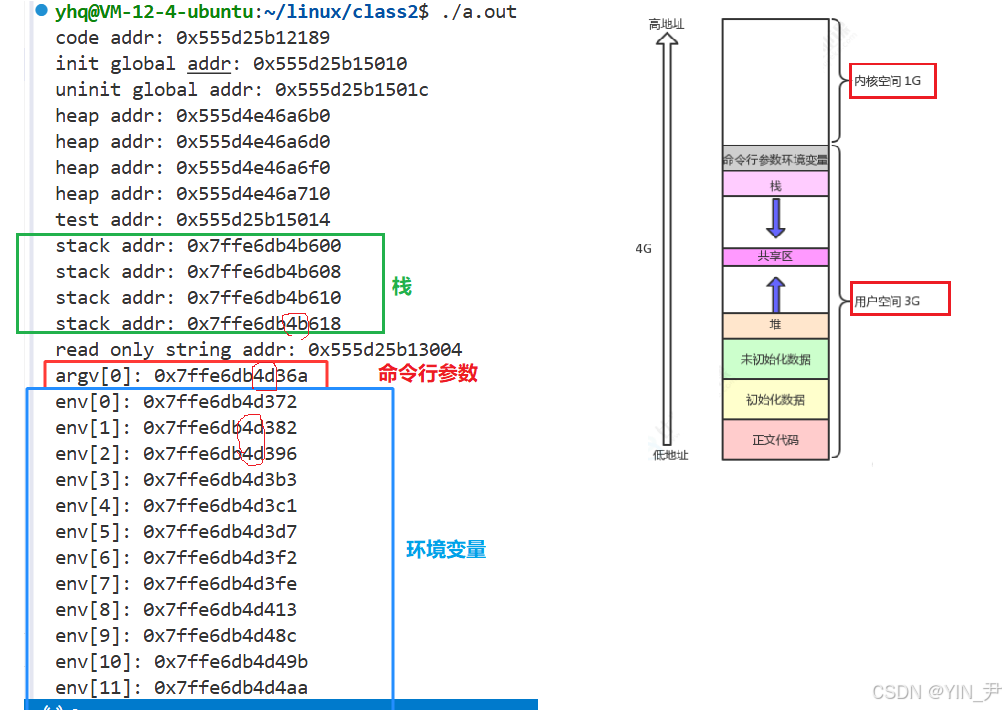1006x710 pixels.
Task: Click the env[0] address line
Action: click(176, 401)
